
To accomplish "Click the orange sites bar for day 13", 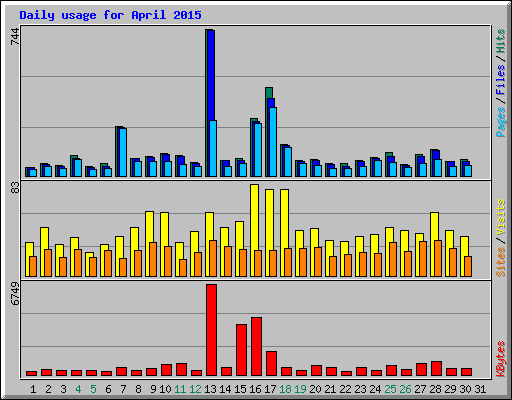I will click(213, 258).
